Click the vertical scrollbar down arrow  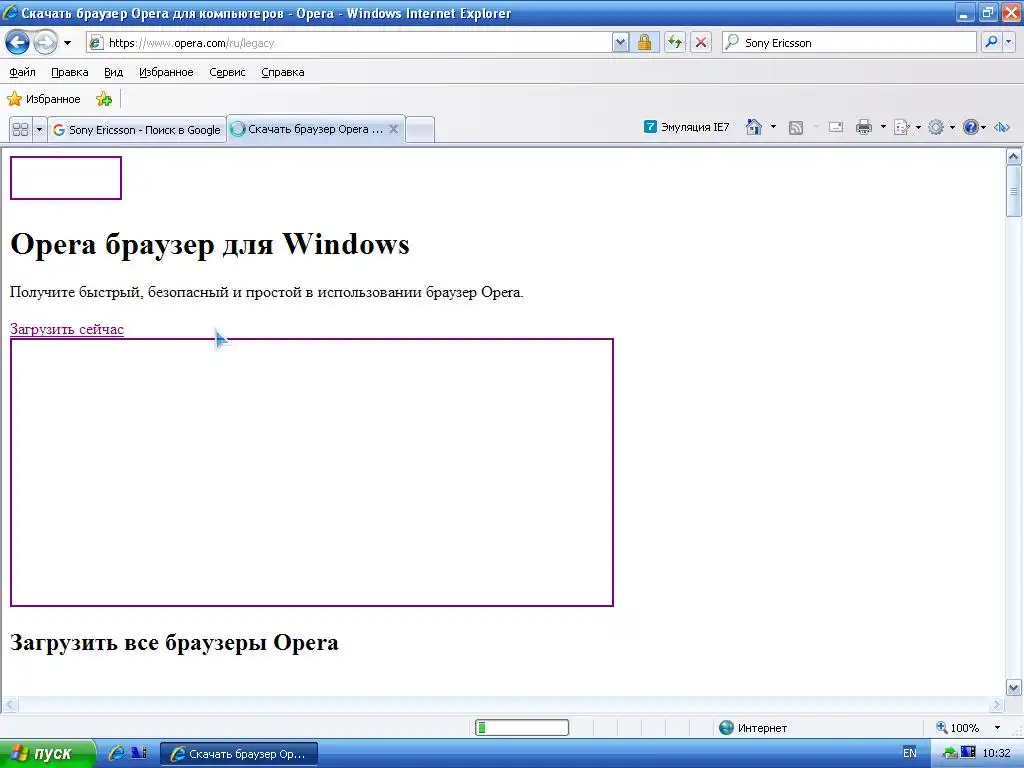coord(1014,688)
